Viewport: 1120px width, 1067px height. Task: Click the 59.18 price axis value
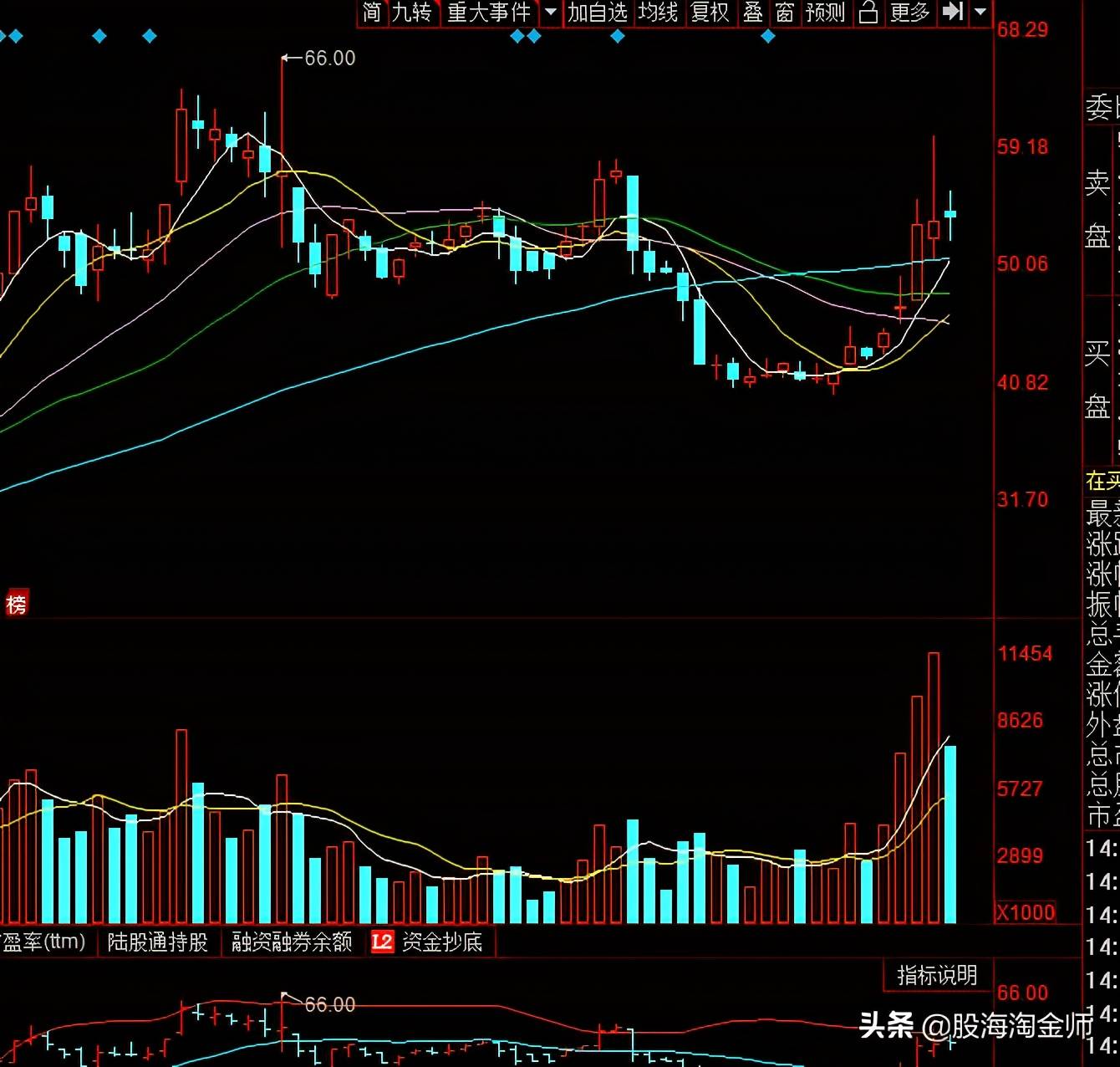click(1022, 147)
